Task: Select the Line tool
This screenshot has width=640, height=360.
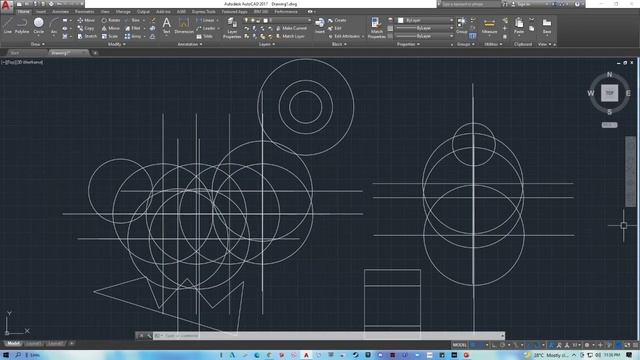Action: (7, 25)
